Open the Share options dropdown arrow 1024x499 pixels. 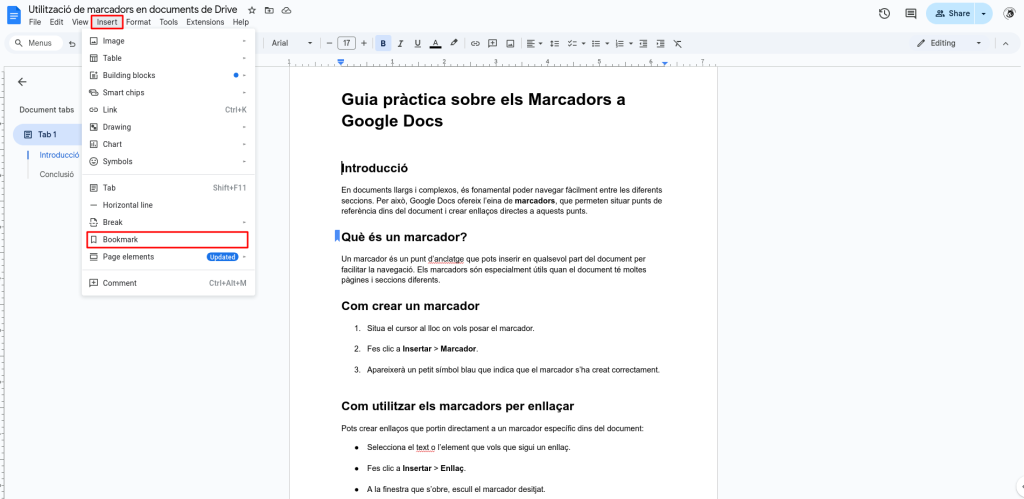tap(984, 13)
